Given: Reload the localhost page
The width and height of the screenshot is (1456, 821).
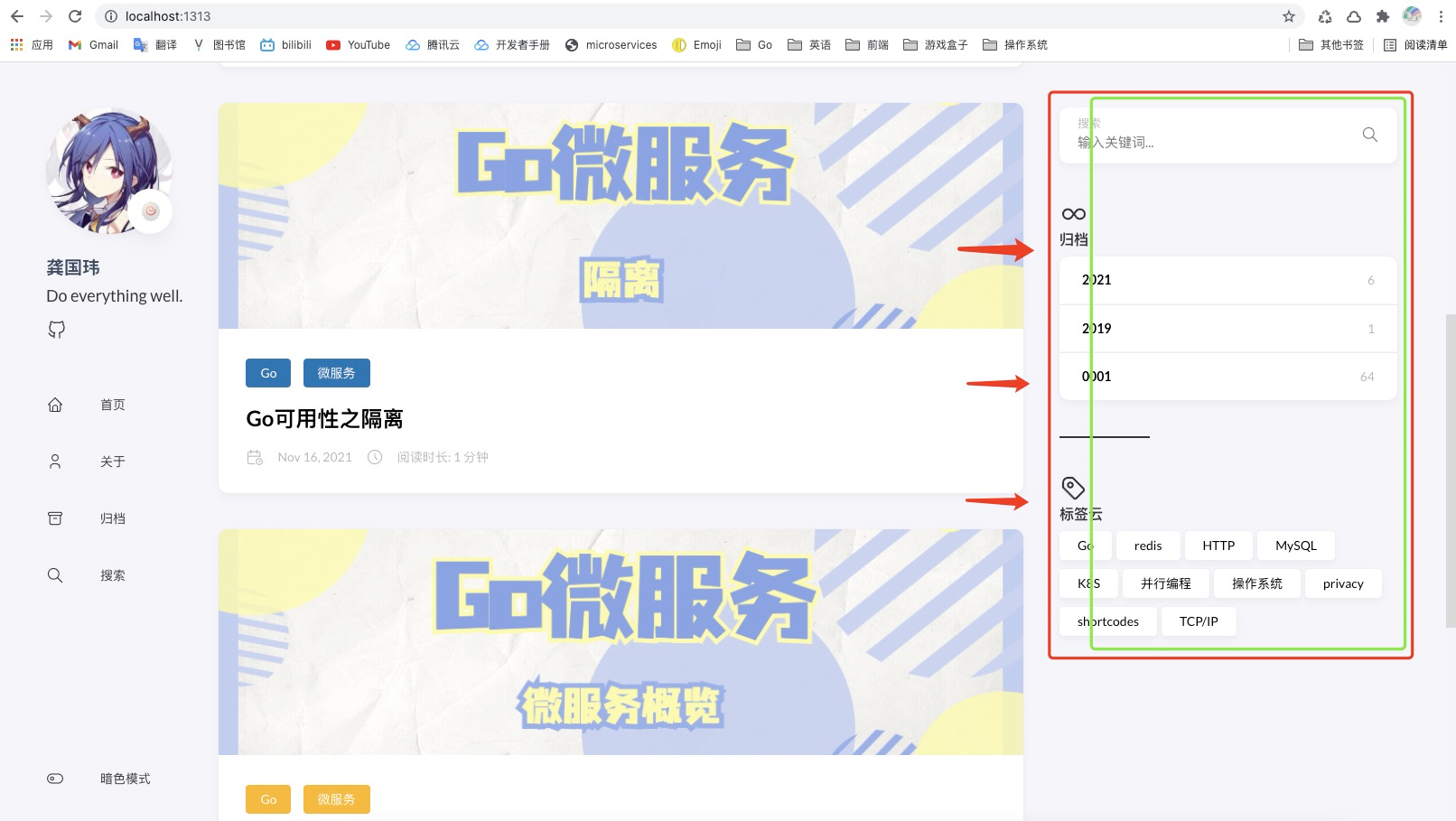Looking at the screenshot, I should point(75,16).
